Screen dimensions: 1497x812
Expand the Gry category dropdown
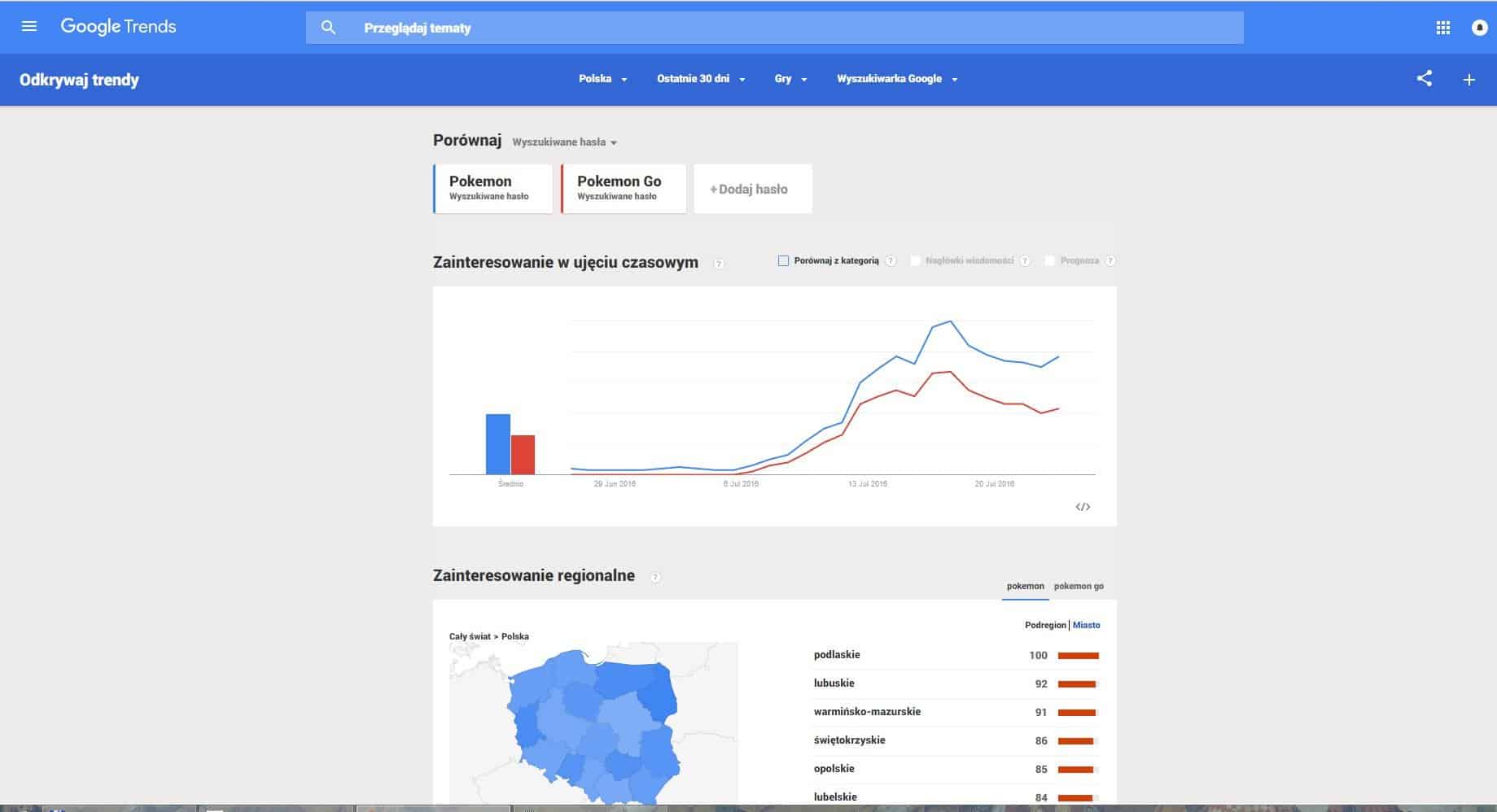790,79
